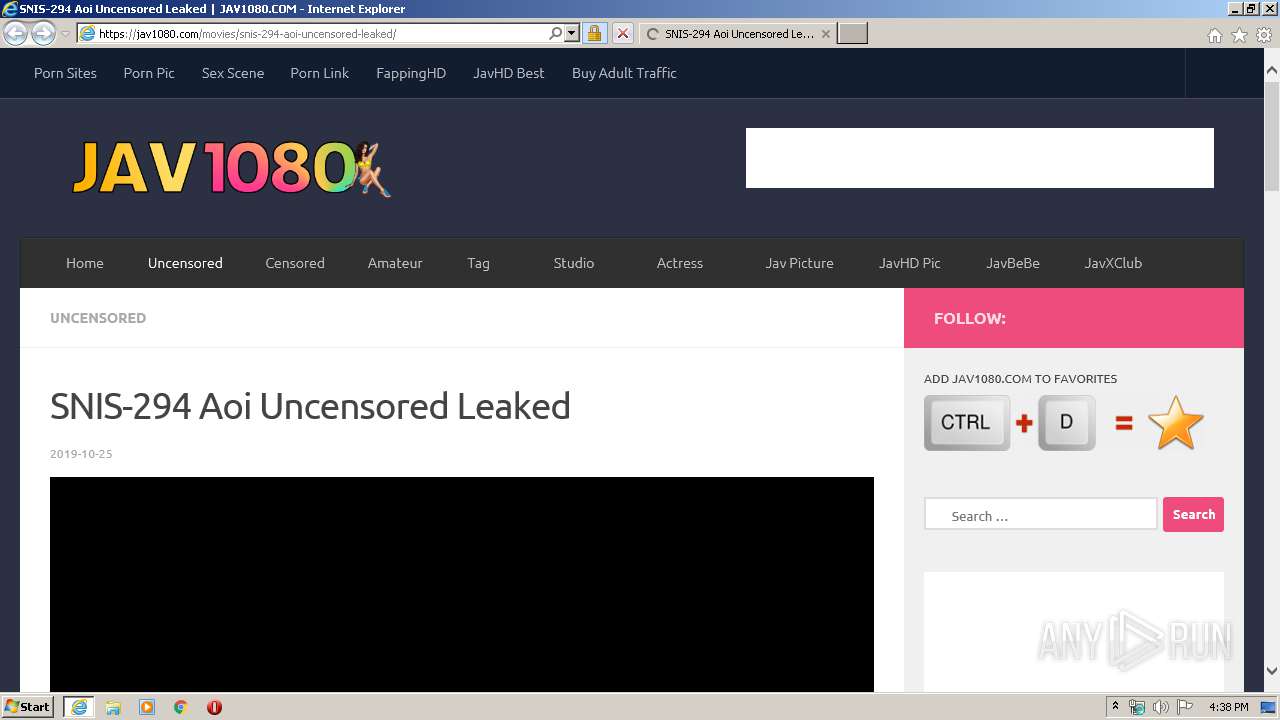This screenshot has height=720, width=1280.
Task: Open the Favorites star icon
Action: pyautogui.click(x=1239, y=35)
